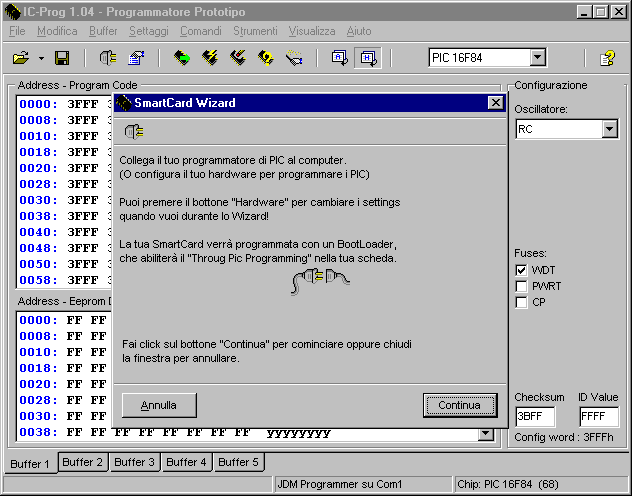The height and width of the screenshot is (496, 632).
Task: Open hardware settings chip toolbar icon
Action: point(108,58)
